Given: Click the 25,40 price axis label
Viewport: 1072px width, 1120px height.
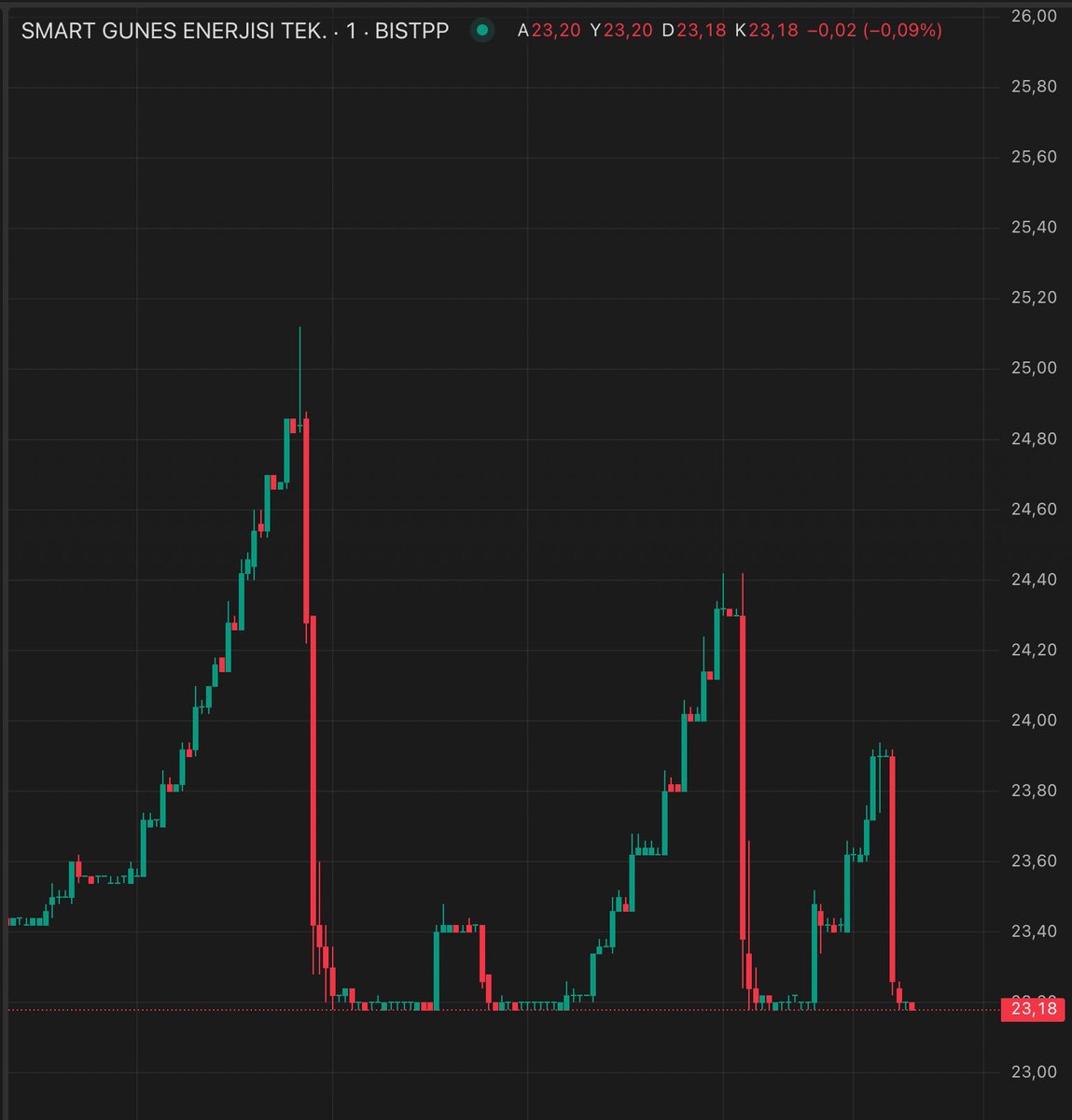Looking at the screenshot, I should pos(1034,228).
